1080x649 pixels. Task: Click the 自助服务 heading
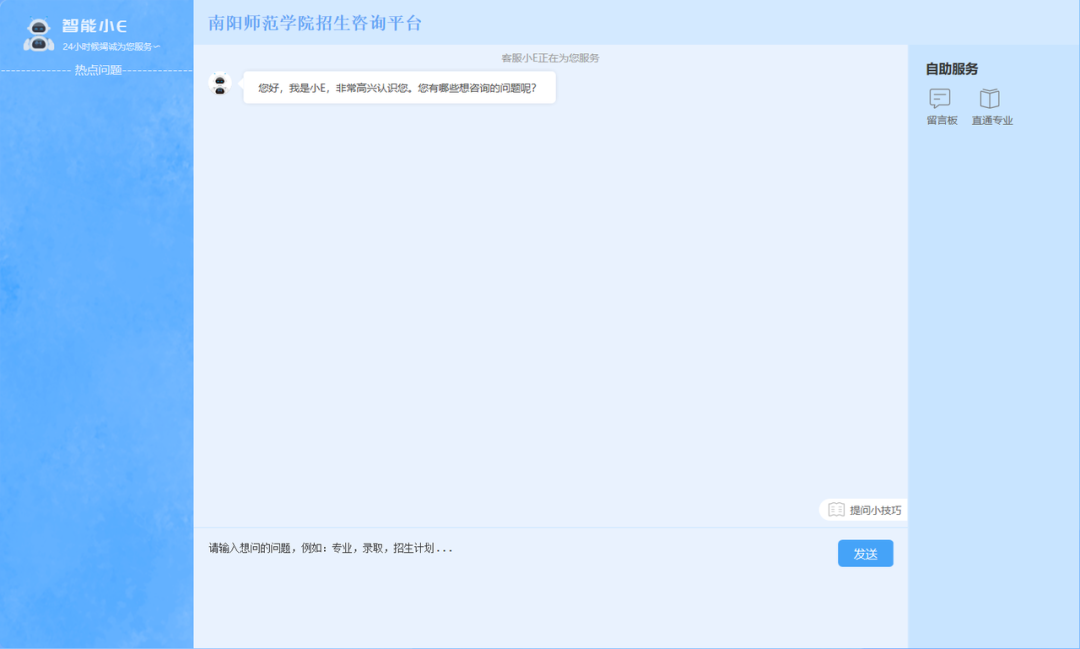952,69
